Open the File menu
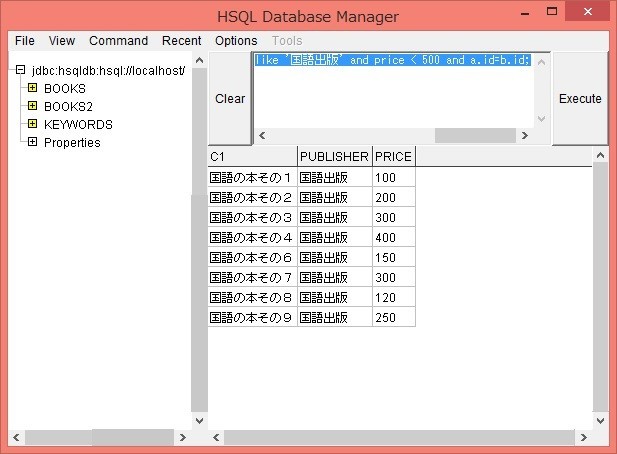The height and width of the screenshot is (454, 617). [25, 41]
